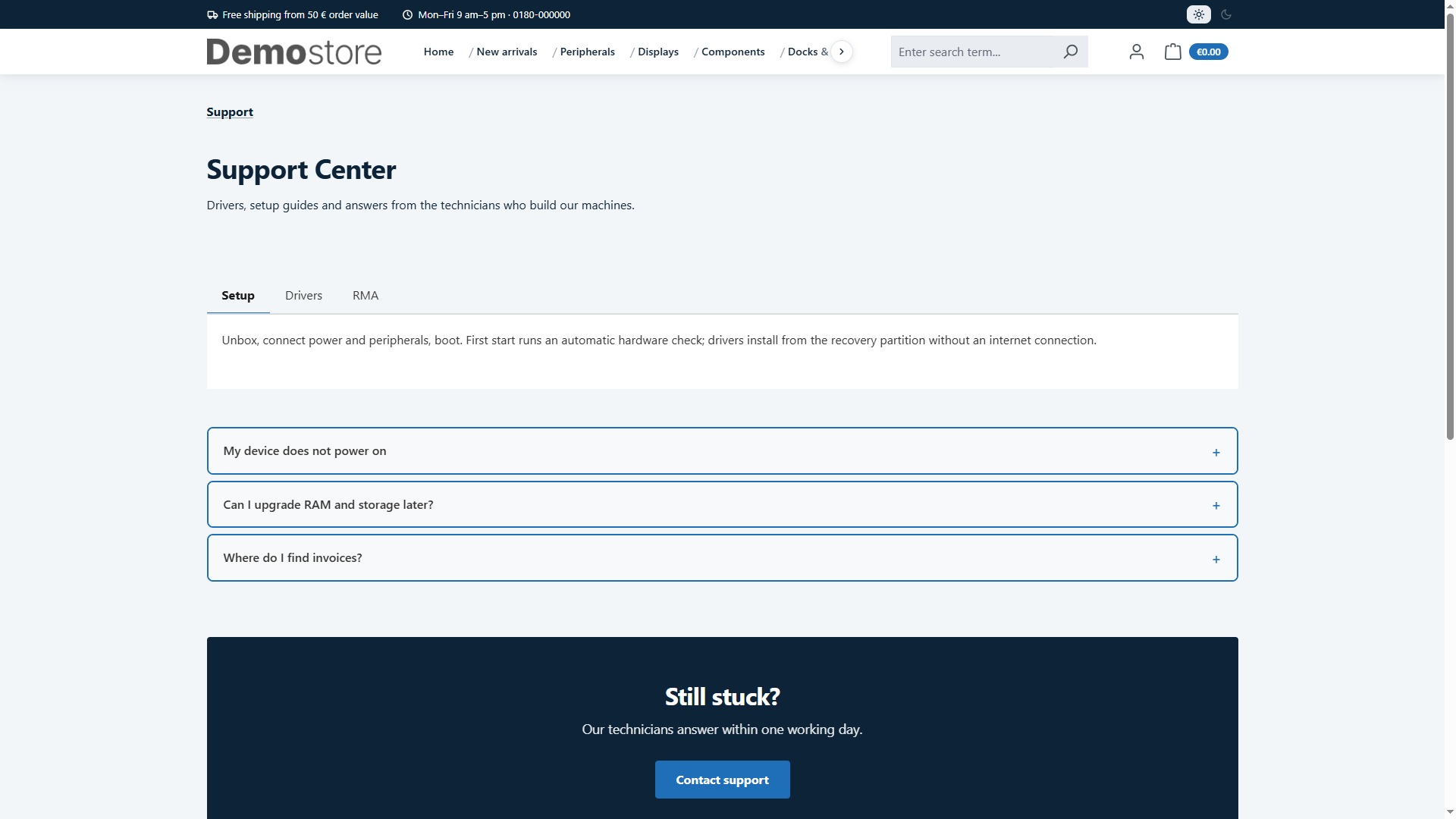Click the Support breadcrumb link
Viewport: 1456px width, 819px height.
(230, 111)
